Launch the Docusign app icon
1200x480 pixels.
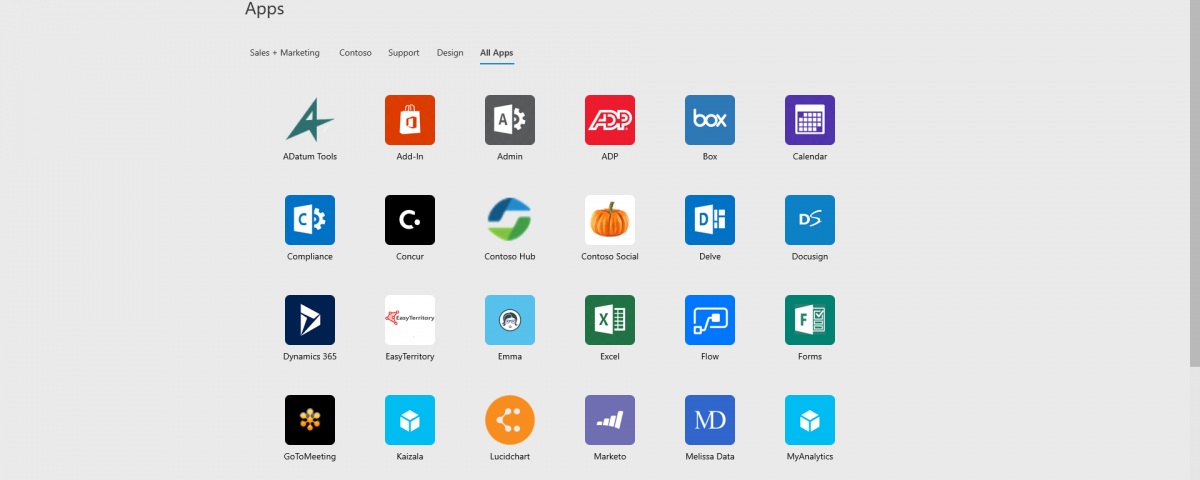pyautogui.click(x=810, y=220)
